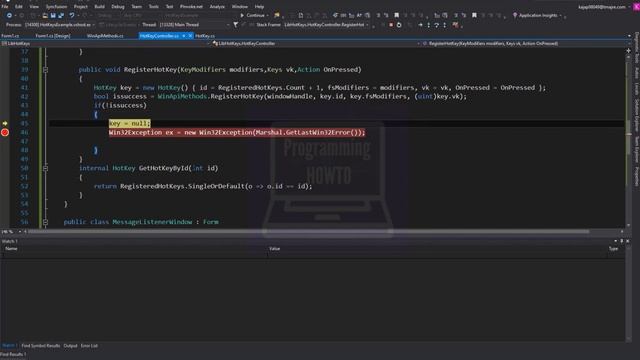The image size is (640, 360).
Task: Switch to the Form1.cs tab
Action: tap(10, 36)
